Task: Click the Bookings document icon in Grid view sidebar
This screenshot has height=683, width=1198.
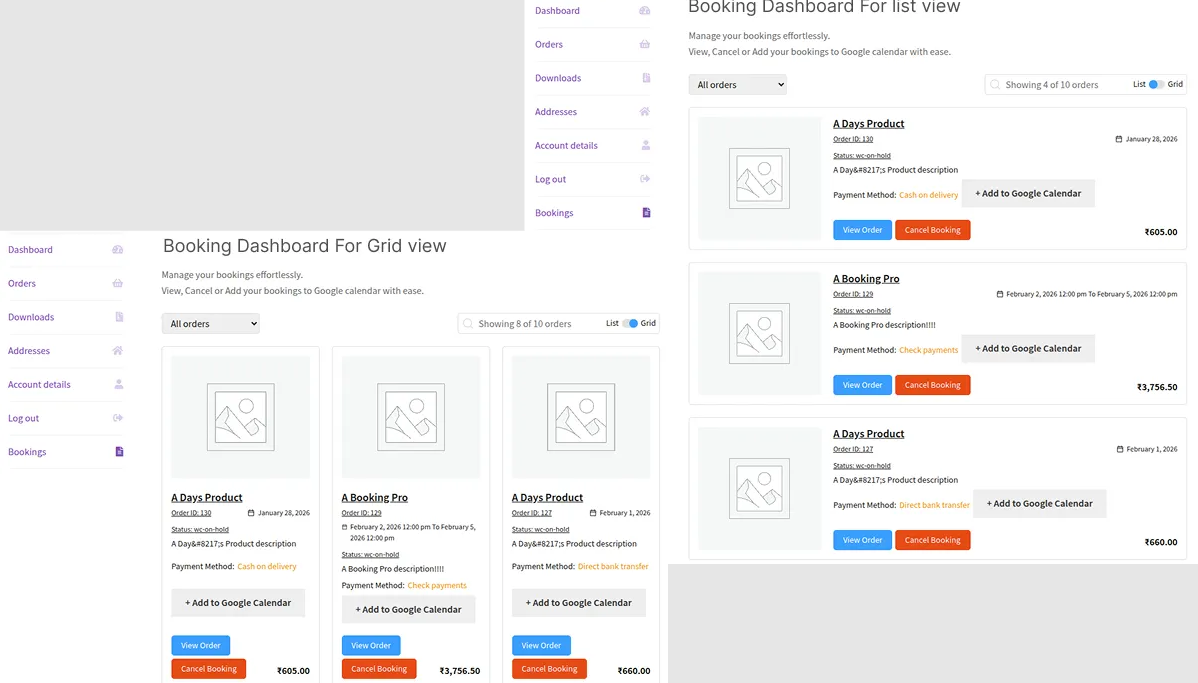Action: (x=119, y=452)
